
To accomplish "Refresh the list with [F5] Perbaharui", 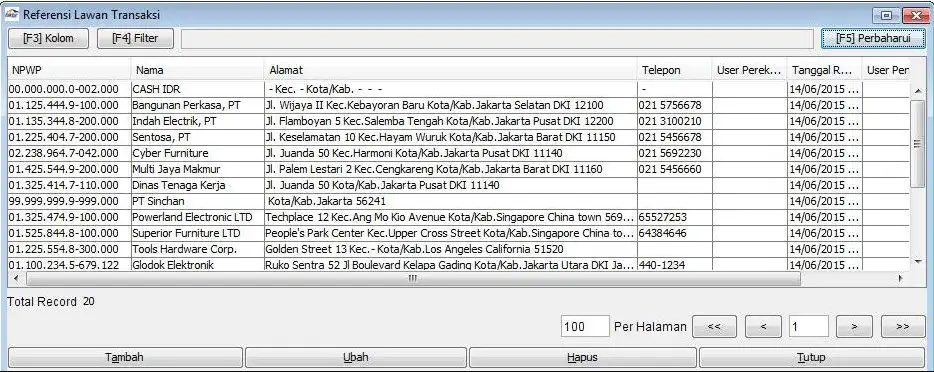I will pos(873,38).
